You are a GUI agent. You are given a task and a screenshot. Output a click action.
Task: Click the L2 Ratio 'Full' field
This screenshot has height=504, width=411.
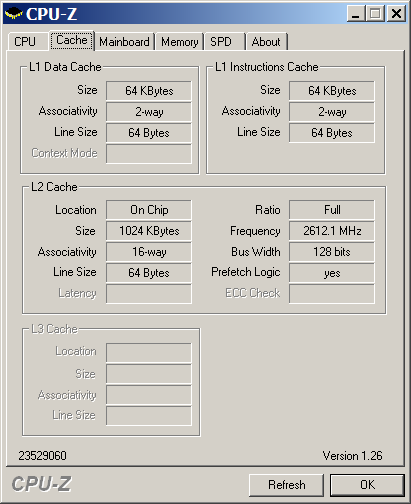coord(332,210)
